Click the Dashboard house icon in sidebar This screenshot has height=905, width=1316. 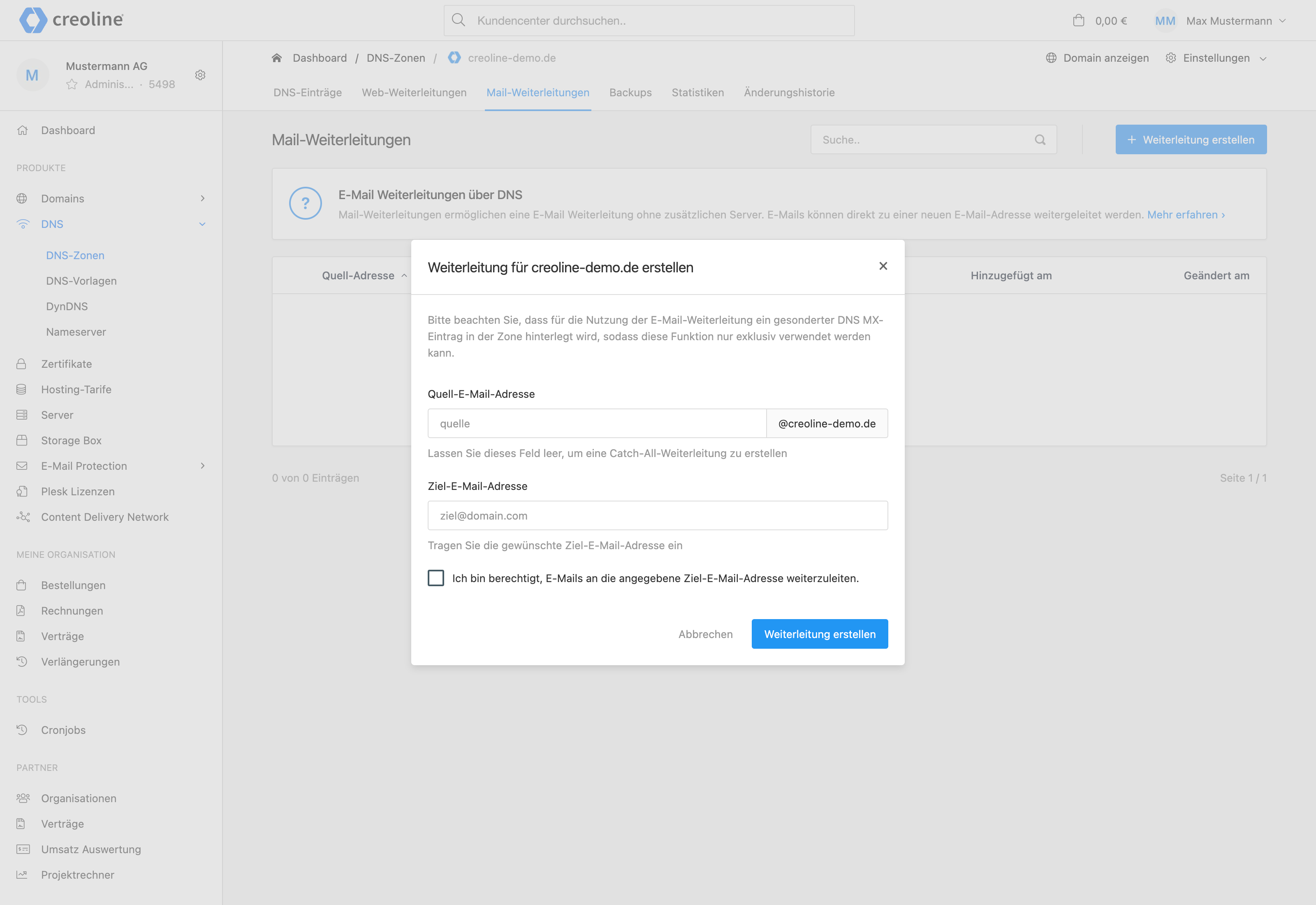coord(23,130)
